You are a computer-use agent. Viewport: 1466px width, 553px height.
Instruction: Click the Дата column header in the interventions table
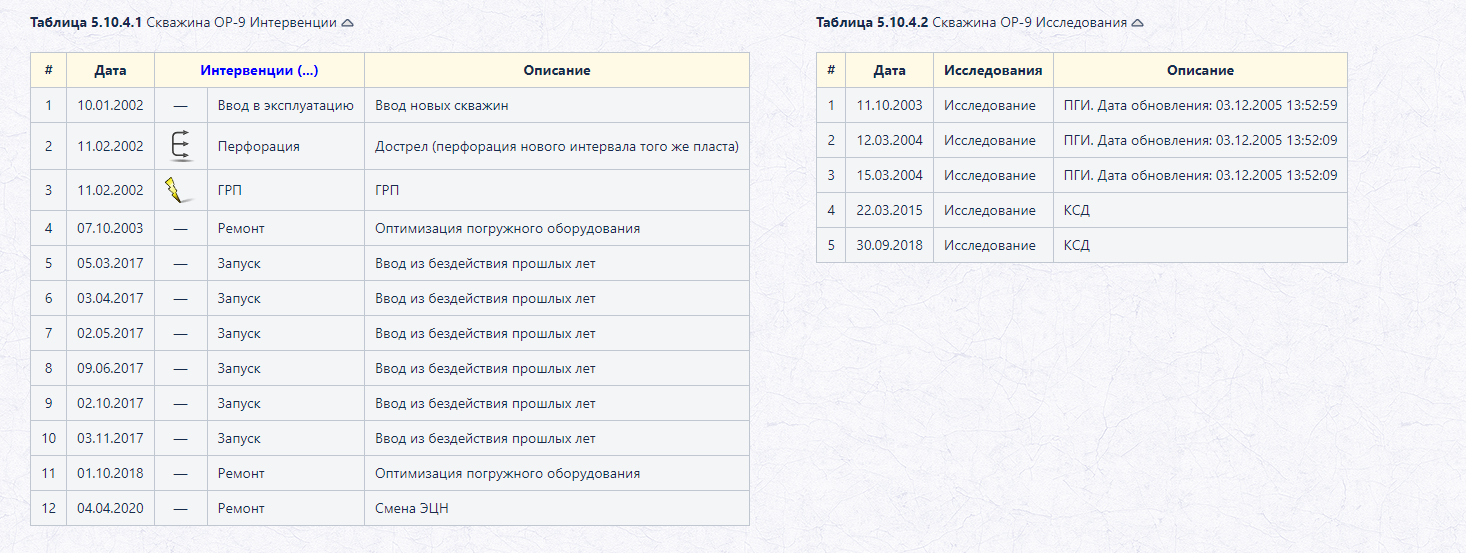[x=110, y=70]
